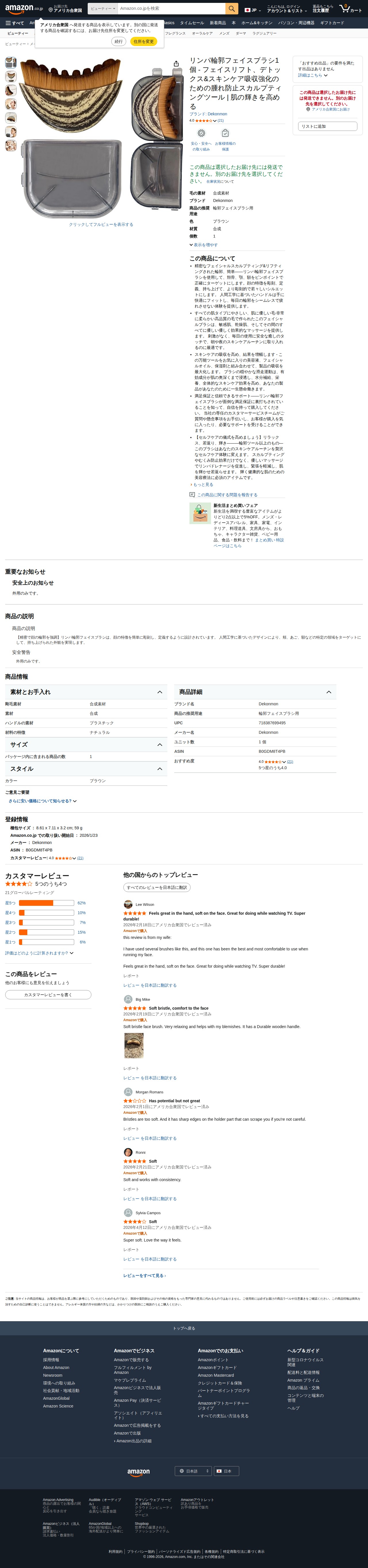Select the first product image thumbnail
The height and width of the screenshot is (1568, 368).
coord(11,63)
